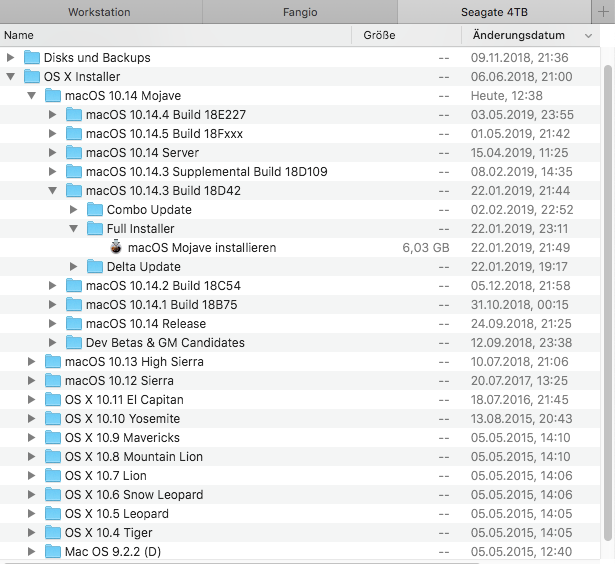Collapse the Full Installer folder

pos(73,229)
